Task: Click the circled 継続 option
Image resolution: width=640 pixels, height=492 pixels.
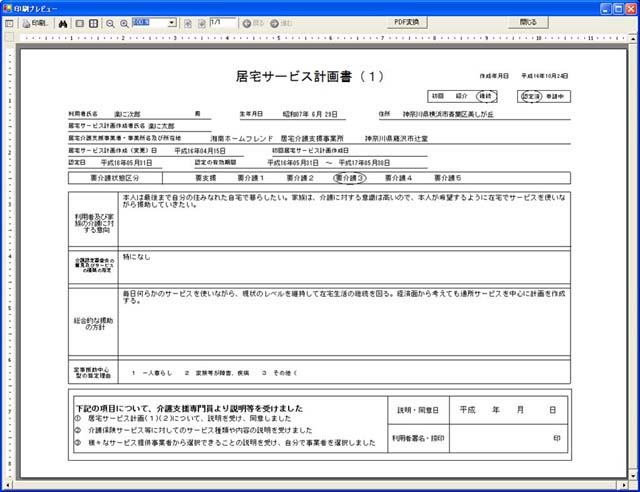Action: (x=486, y=96)
